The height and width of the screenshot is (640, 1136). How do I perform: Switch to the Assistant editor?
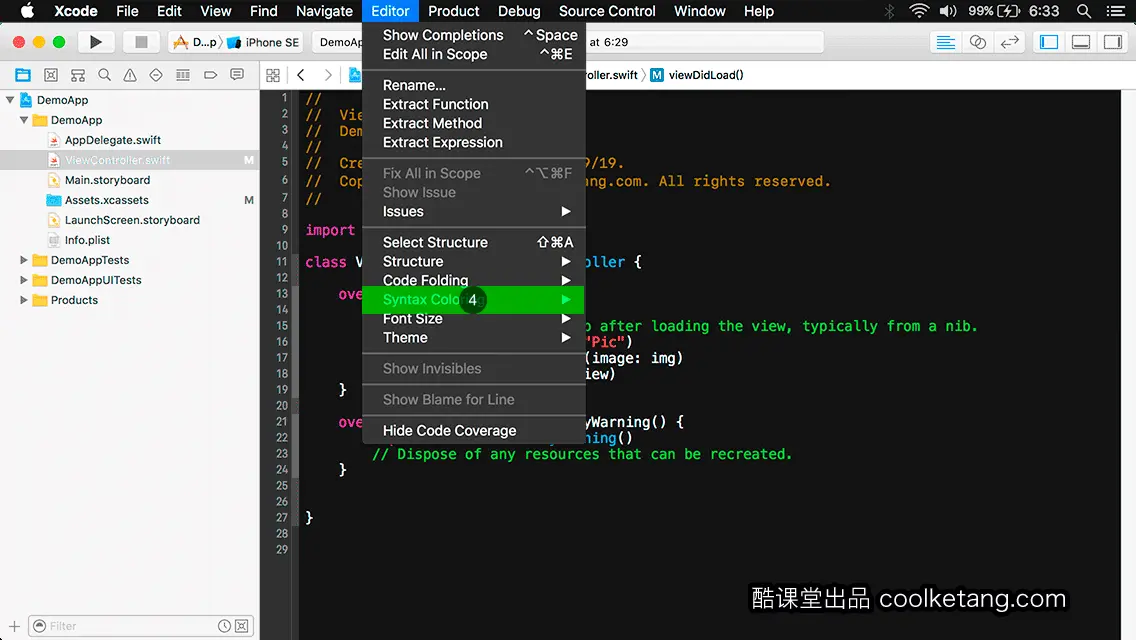coord(978,42)
